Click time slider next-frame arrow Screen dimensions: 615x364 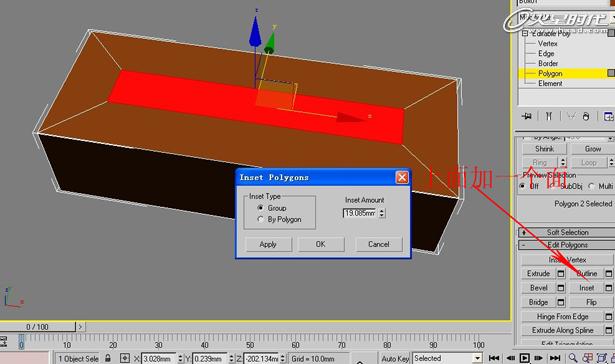click(x=80, y=327)
